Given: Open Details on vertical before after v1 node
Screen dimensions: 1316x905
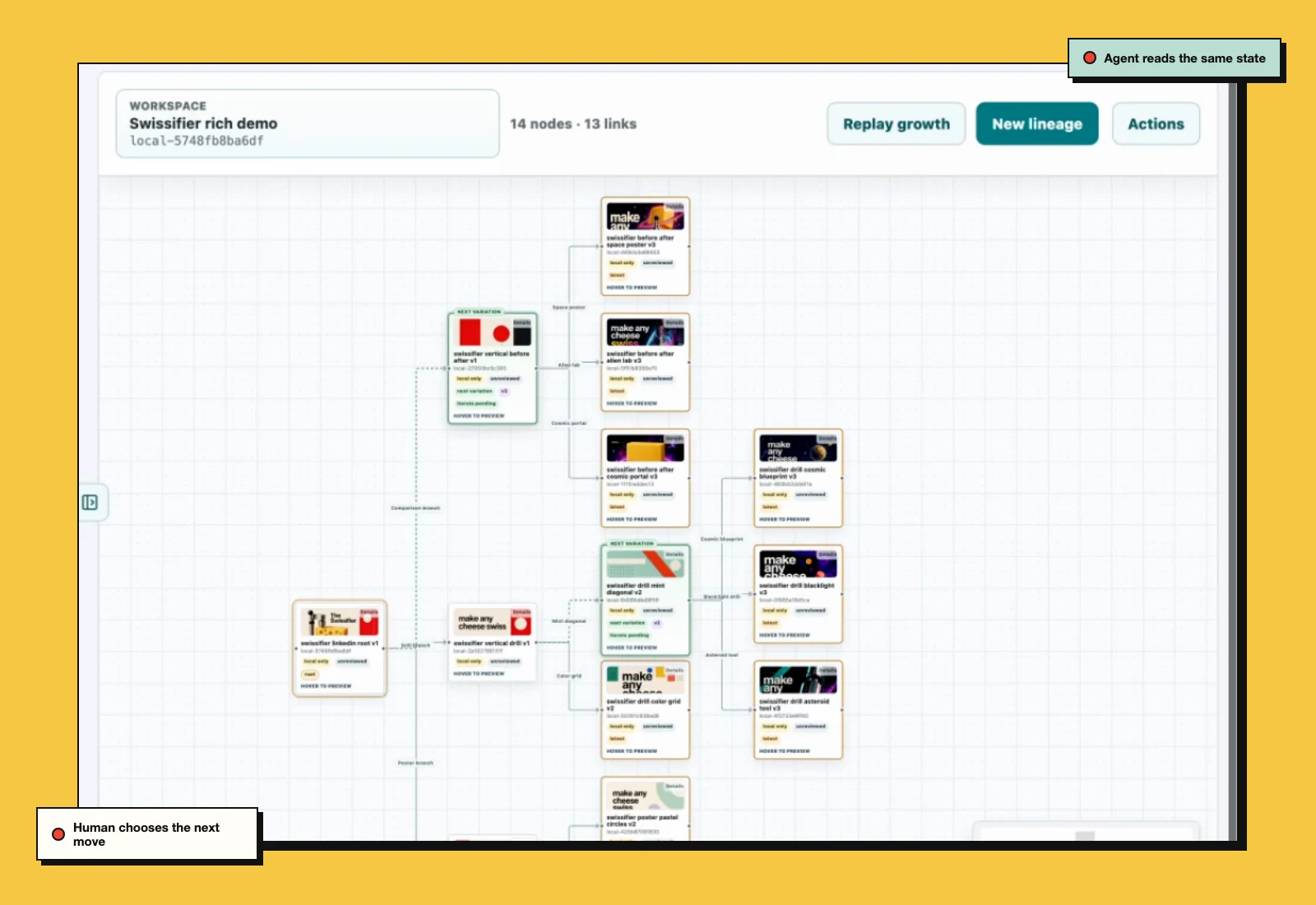Looking at the screenshot, I should pos(522,323).
